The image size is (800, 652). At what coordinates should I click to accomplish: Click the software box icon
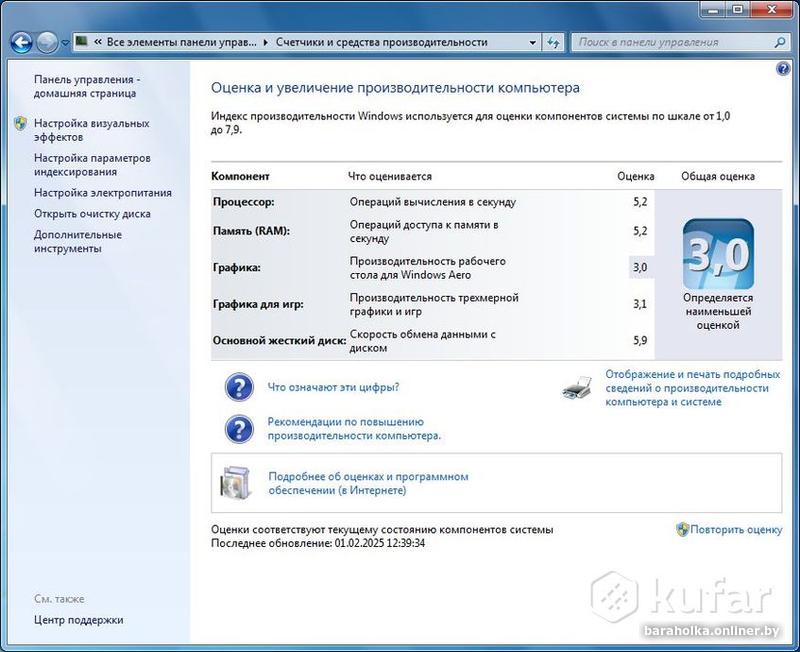236,482
